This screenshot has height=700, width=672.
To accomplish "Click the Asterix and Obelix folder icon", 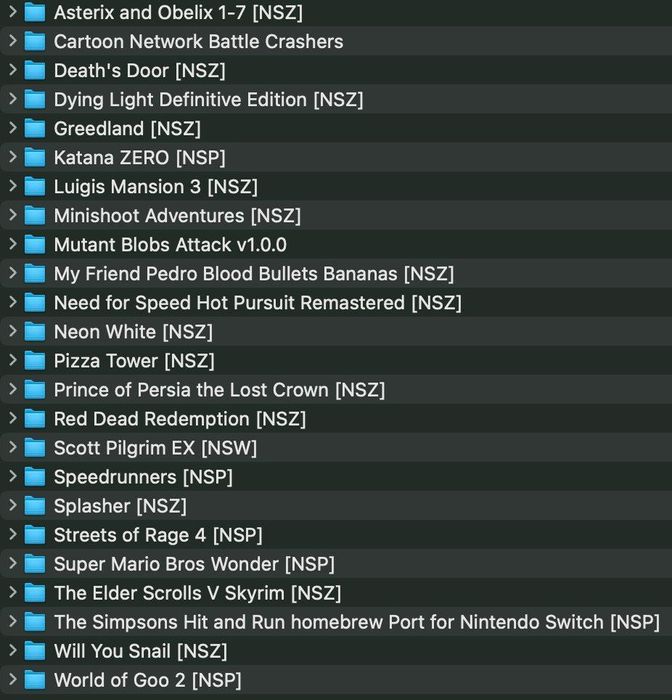I will 35,12.
